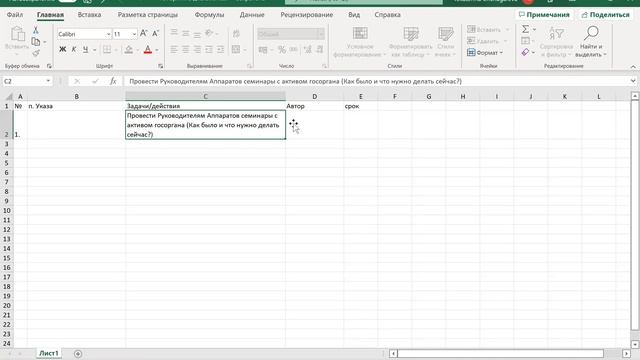Click the formula bar text field

point(378,81)
